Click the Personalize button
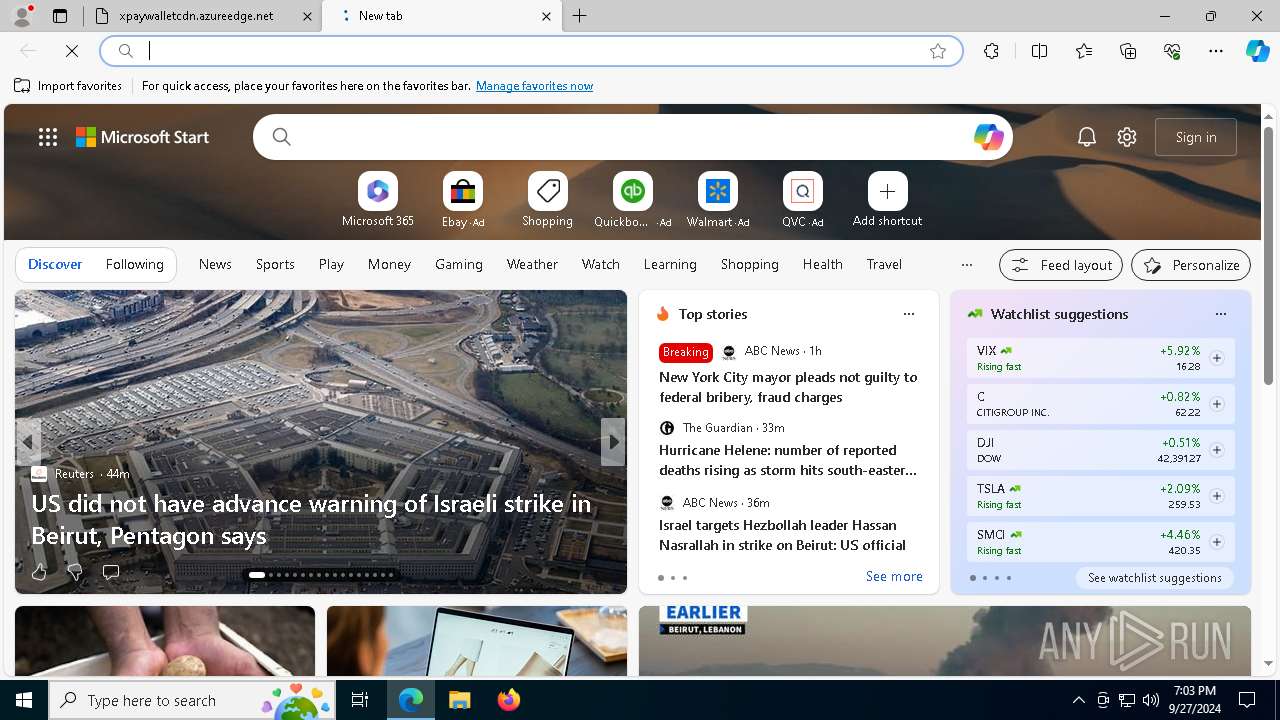The height and width of the screenshot is (720, 1280). [x=1191, y=265]
